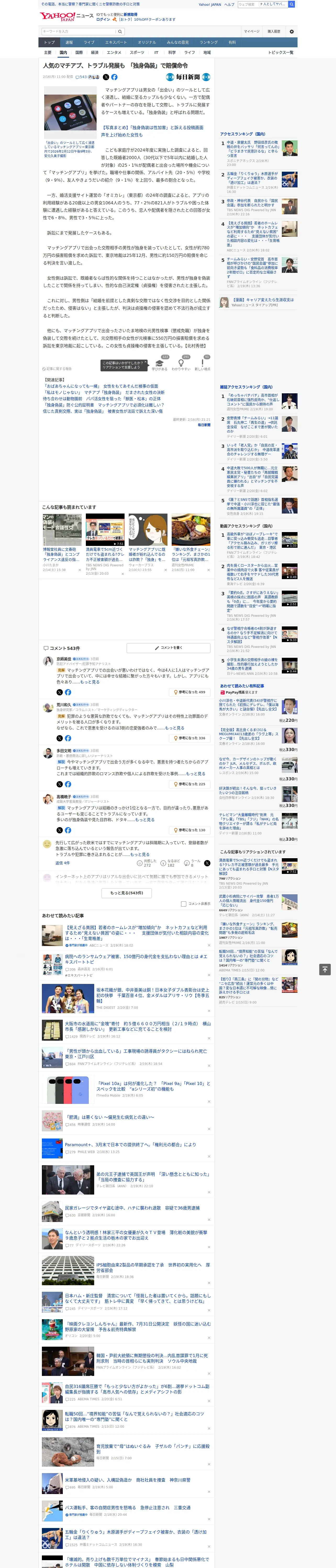This screenshot has height=1568, width=336.
Task: Open the マッチングアプリで既婚者 recommended article thumbnail
Action: (148, 529)
